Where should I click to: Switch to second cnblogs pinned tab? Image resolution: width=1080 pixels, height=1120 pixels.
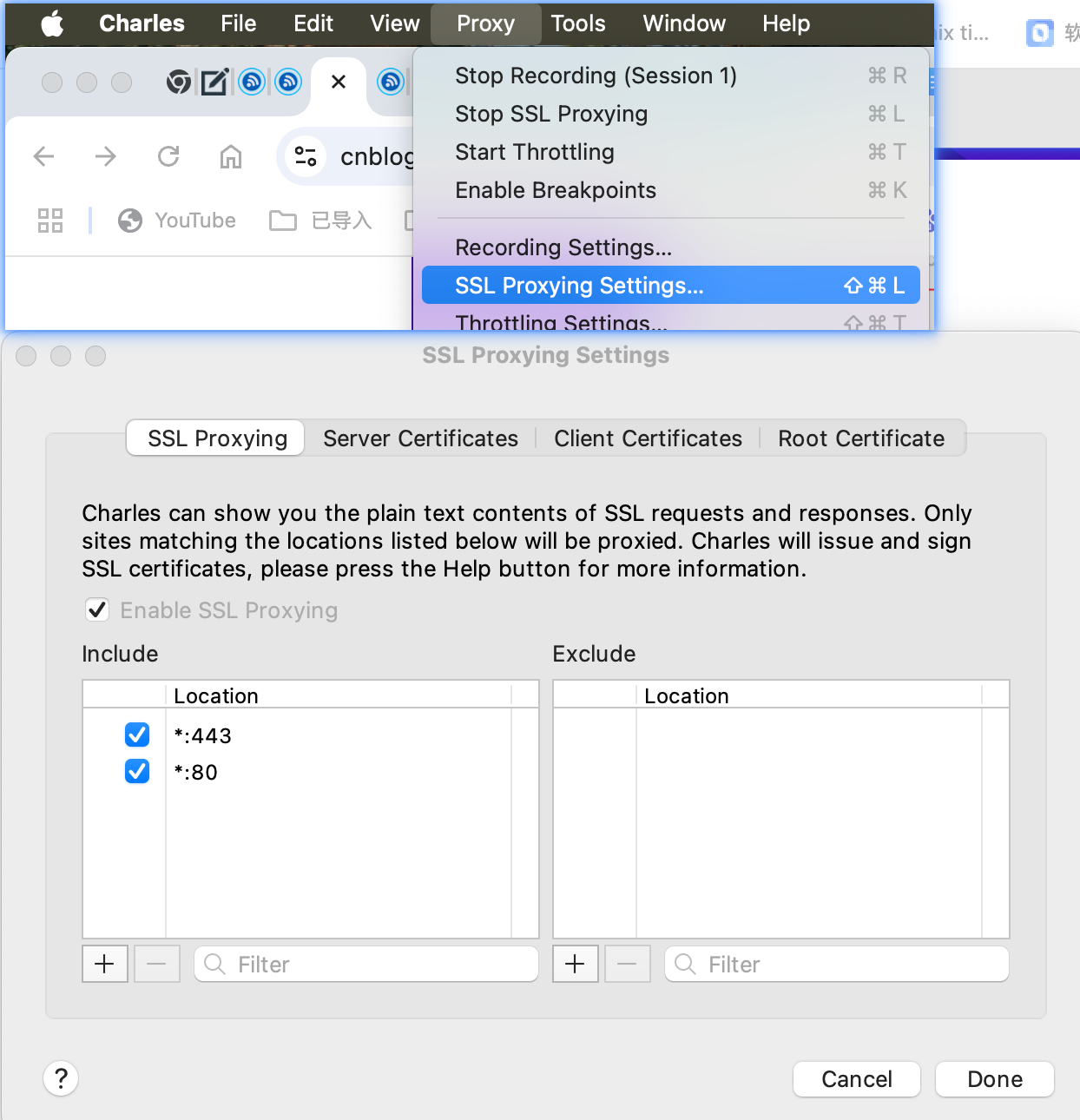click(x=288, y=82)
